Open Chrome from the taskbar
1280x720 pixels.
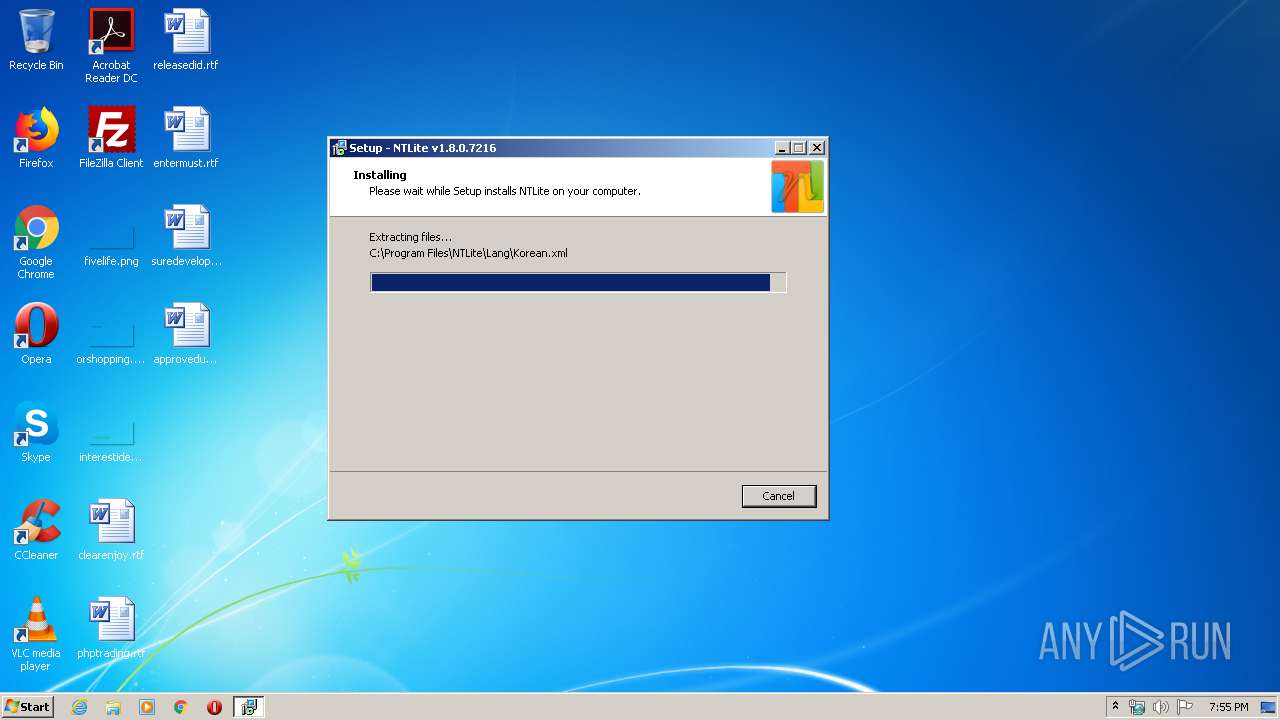[181, 707]
